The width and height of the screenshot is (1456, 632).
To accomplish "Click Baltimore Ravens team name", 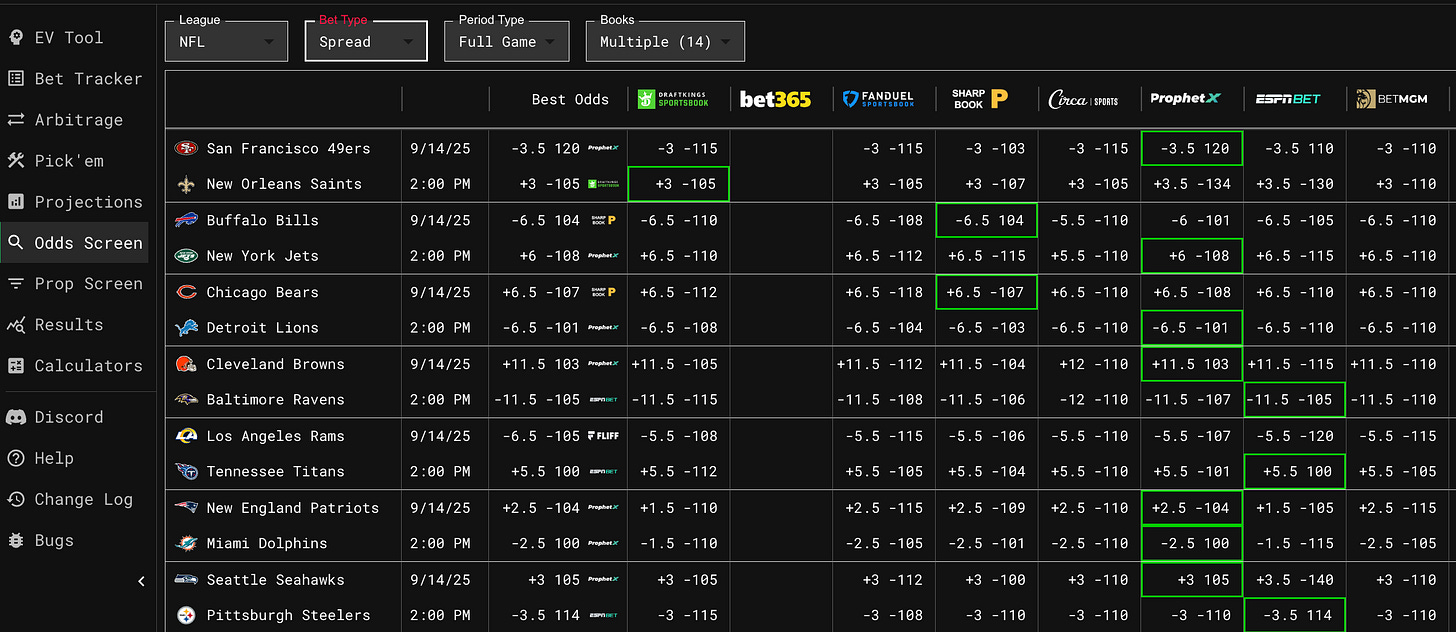I will tap(275, 399).
